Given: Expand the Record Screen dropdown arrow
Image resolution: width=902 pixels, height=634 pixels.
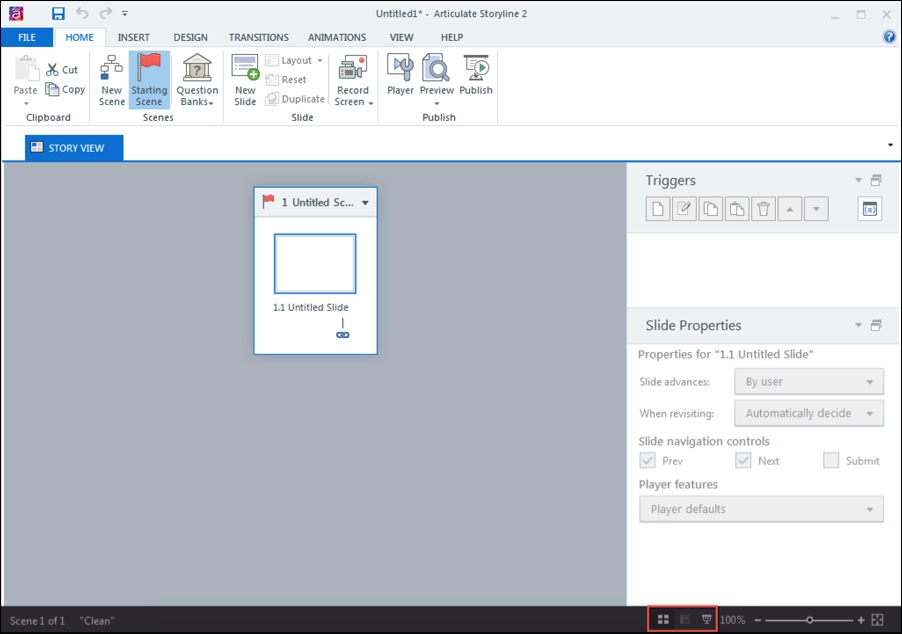Looking at the screenshot, I should coord(371,104).
